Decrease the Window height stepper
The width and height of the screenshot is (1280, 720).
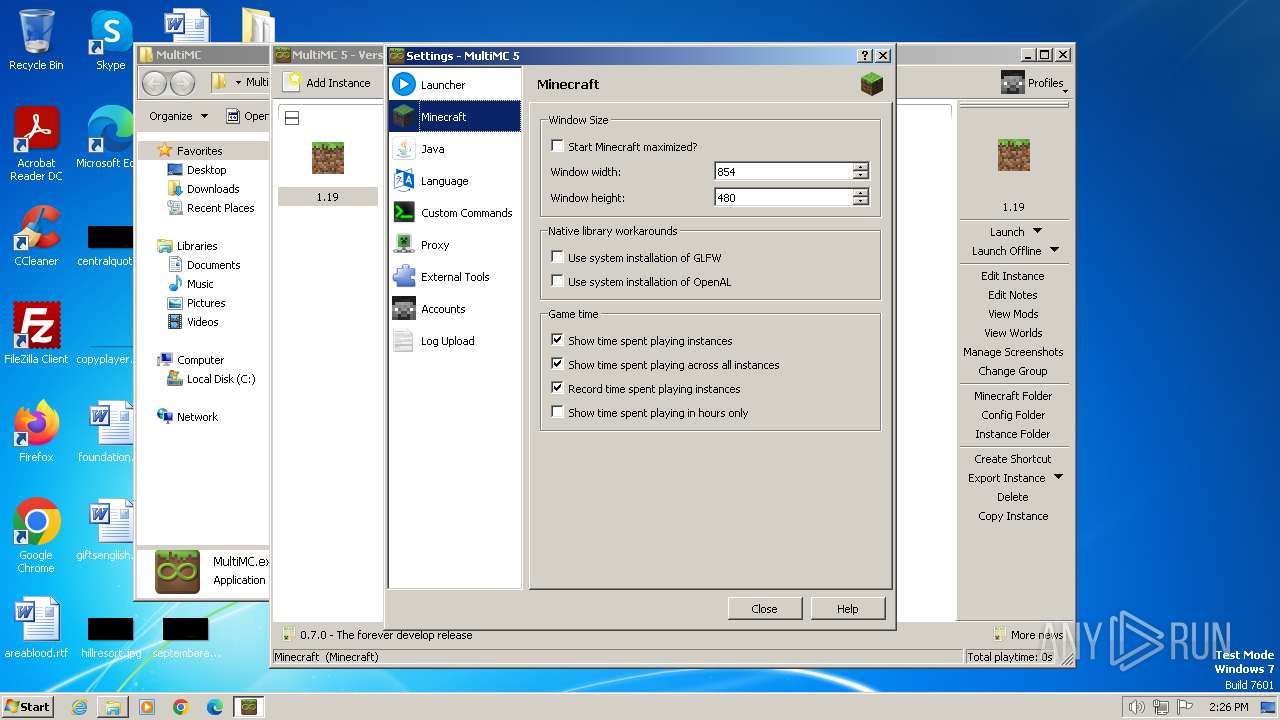[x=861, y=202]
